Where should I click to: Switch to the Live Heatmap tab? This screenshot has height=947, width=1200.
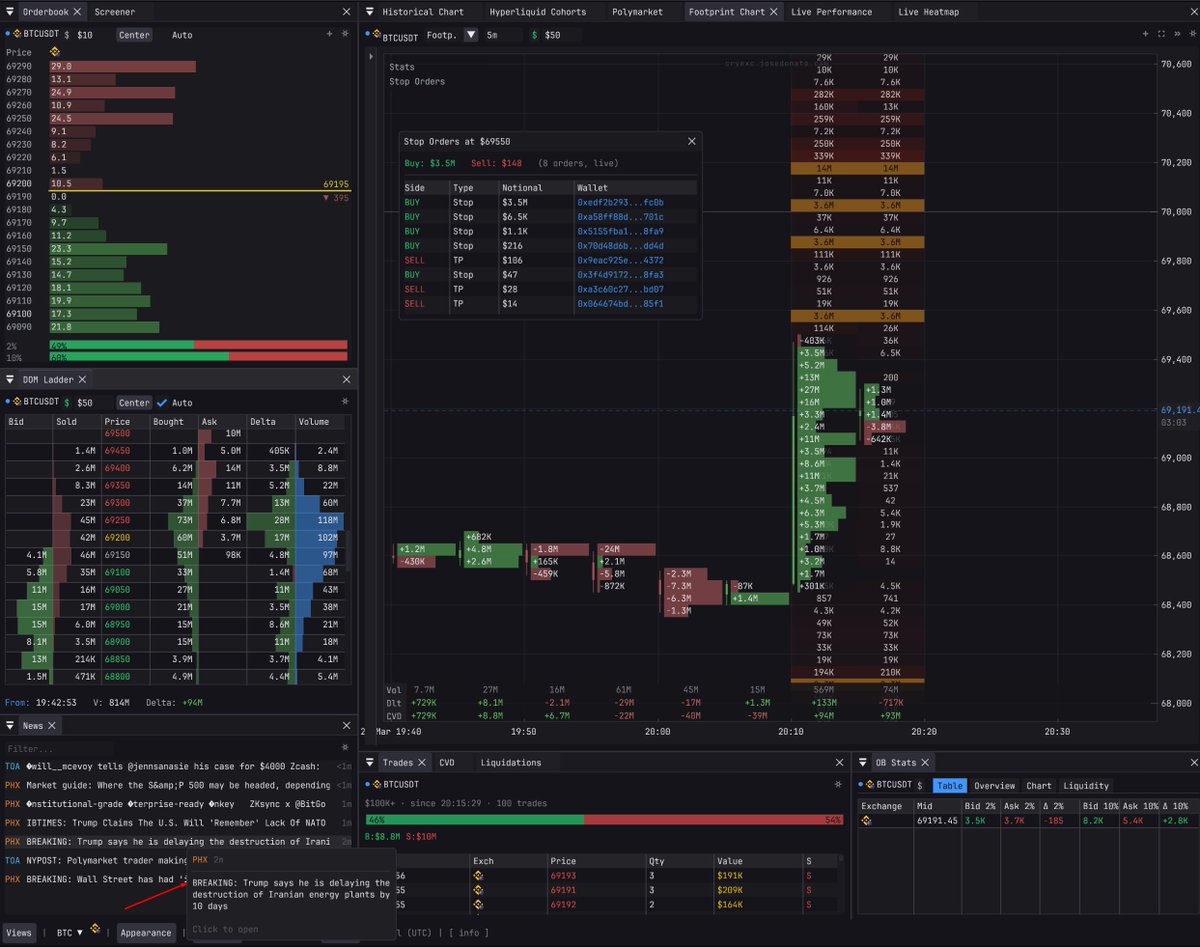pyautogui.click(x=928, y=12)
